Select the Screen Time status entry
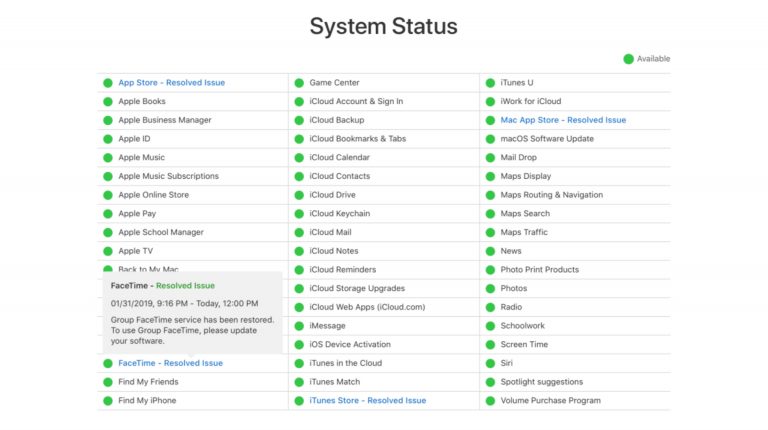768x430 pixels. 523,344
